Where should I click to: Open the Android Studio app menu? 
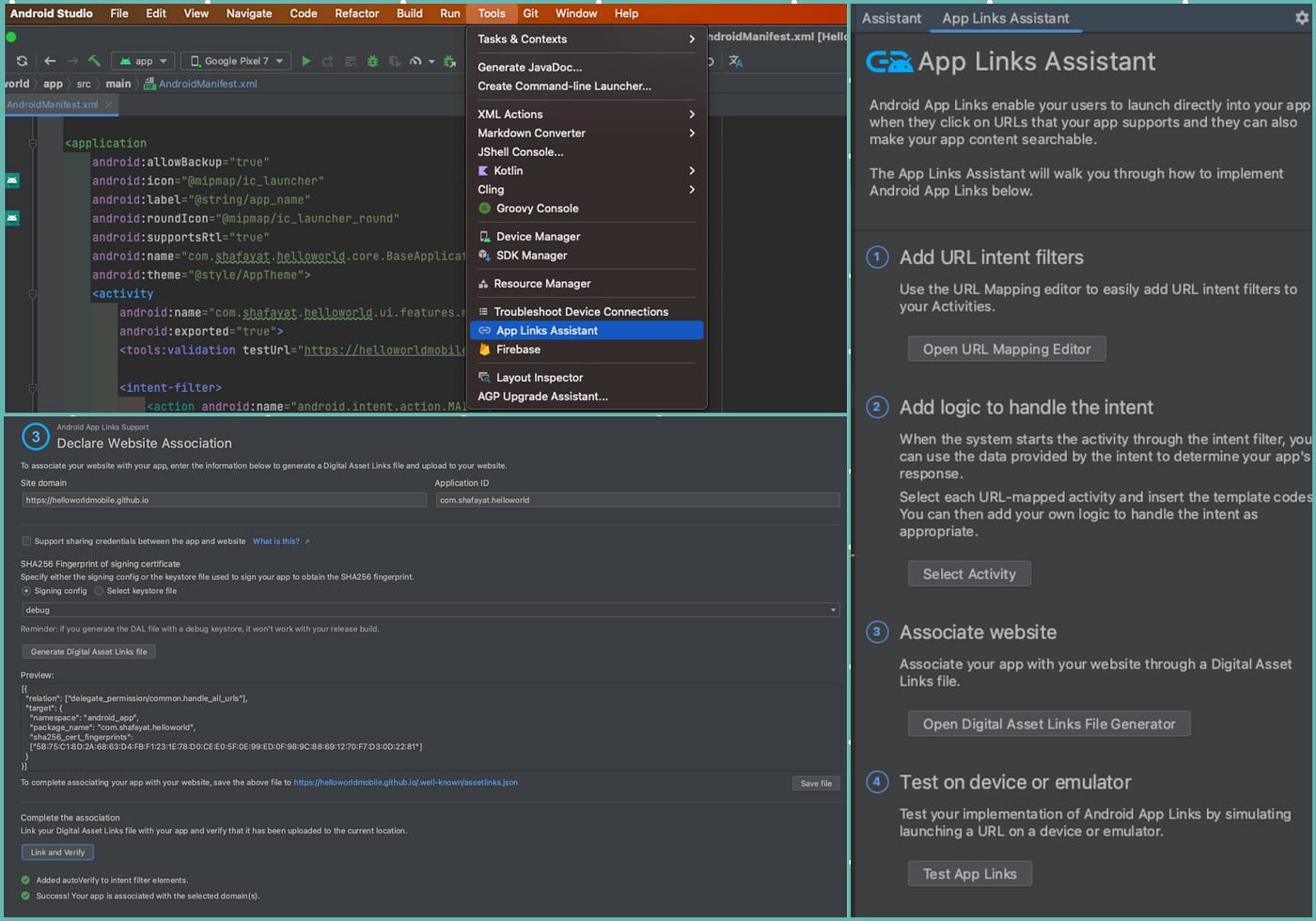pos(51,13)
